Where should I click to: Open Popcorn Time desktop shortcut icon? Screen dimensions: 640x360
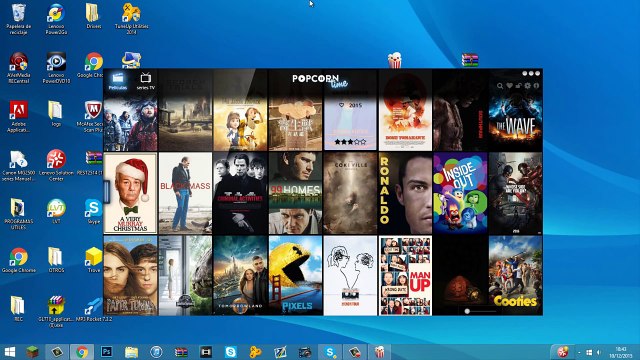[x=395, y=60]
